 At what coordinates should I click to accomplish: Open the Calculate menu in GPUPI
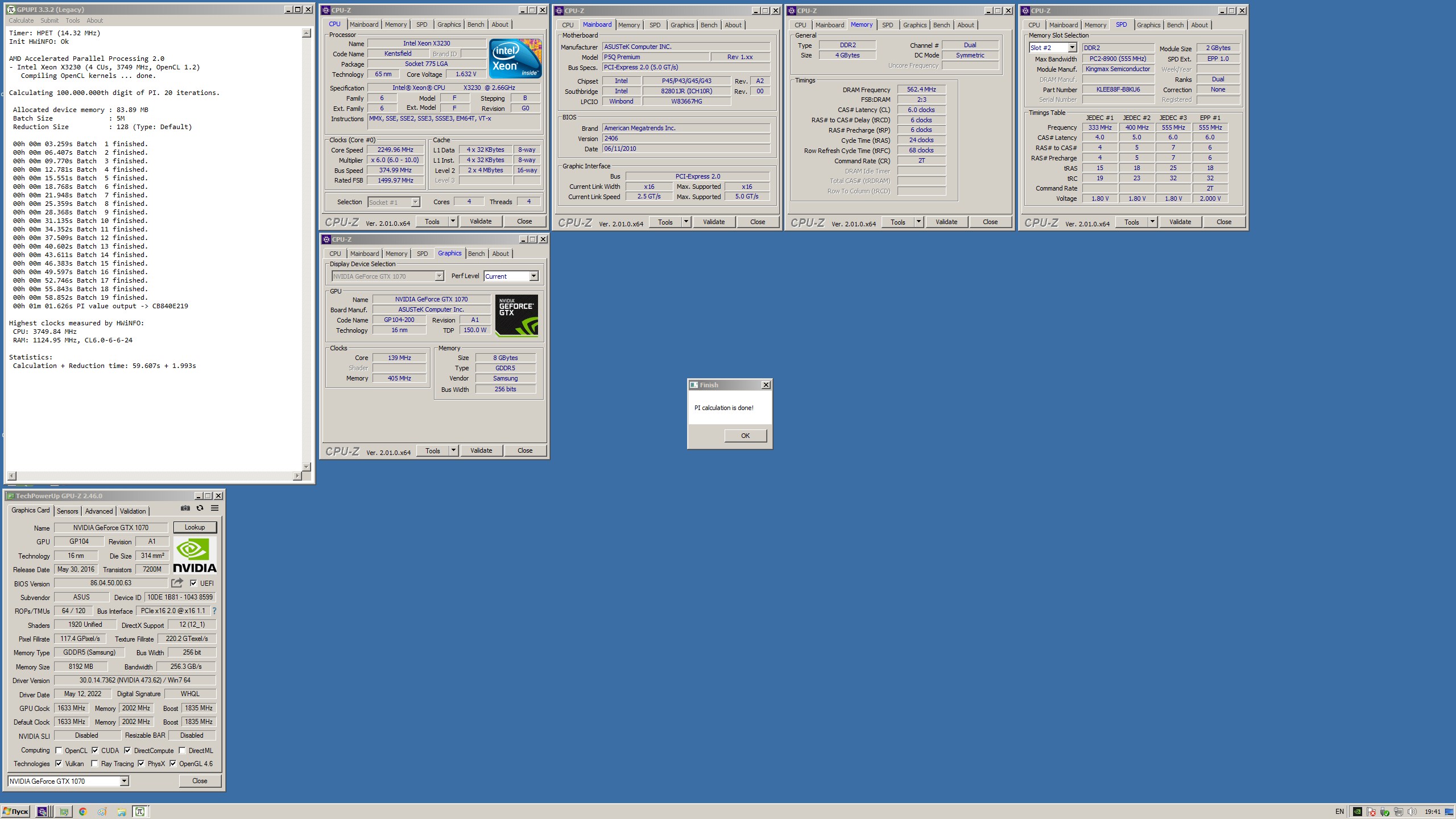click(x=21, y=20)
